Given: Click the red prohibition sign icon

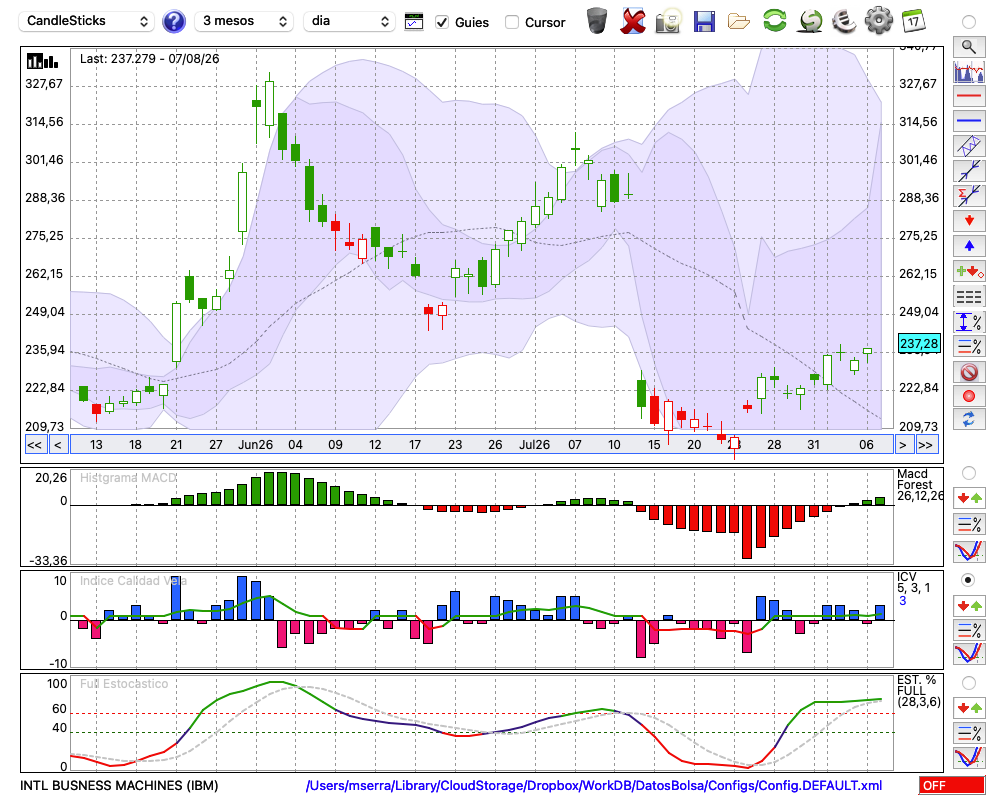Looking at the screenshot, I should click(969, 372).
